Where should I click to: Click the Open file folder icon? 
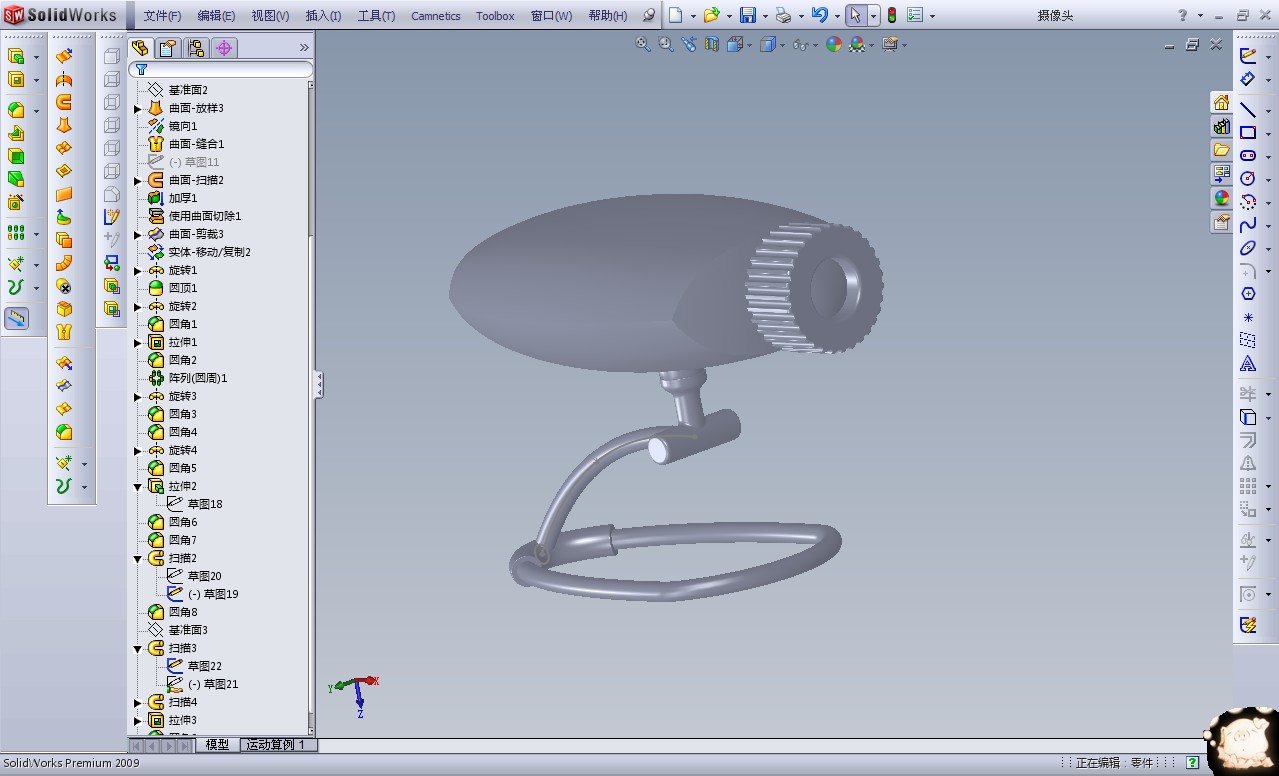(x=711, y=15)
